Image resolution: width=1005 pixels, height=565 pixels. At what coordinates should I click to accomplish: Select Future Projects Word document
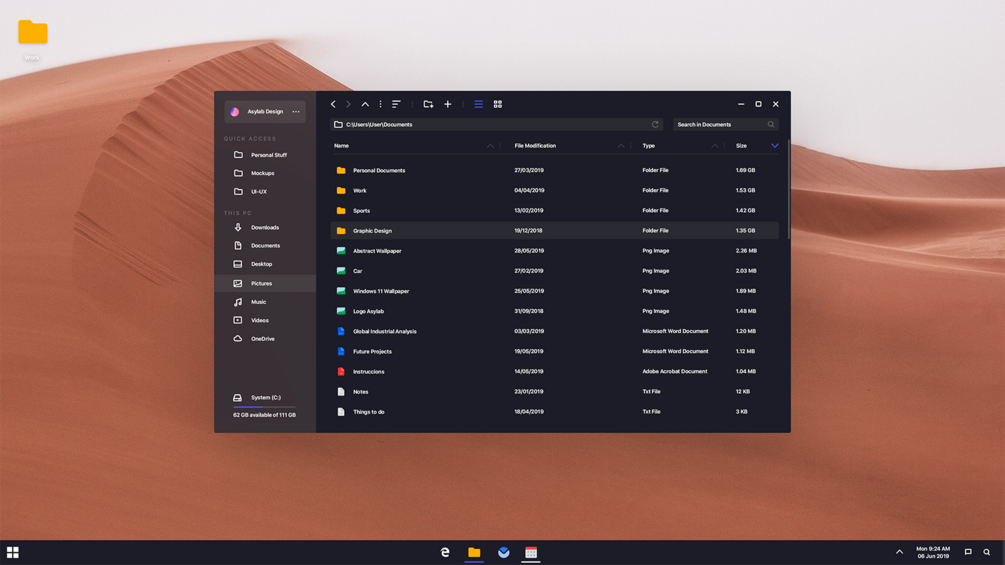tap(554, 351)
